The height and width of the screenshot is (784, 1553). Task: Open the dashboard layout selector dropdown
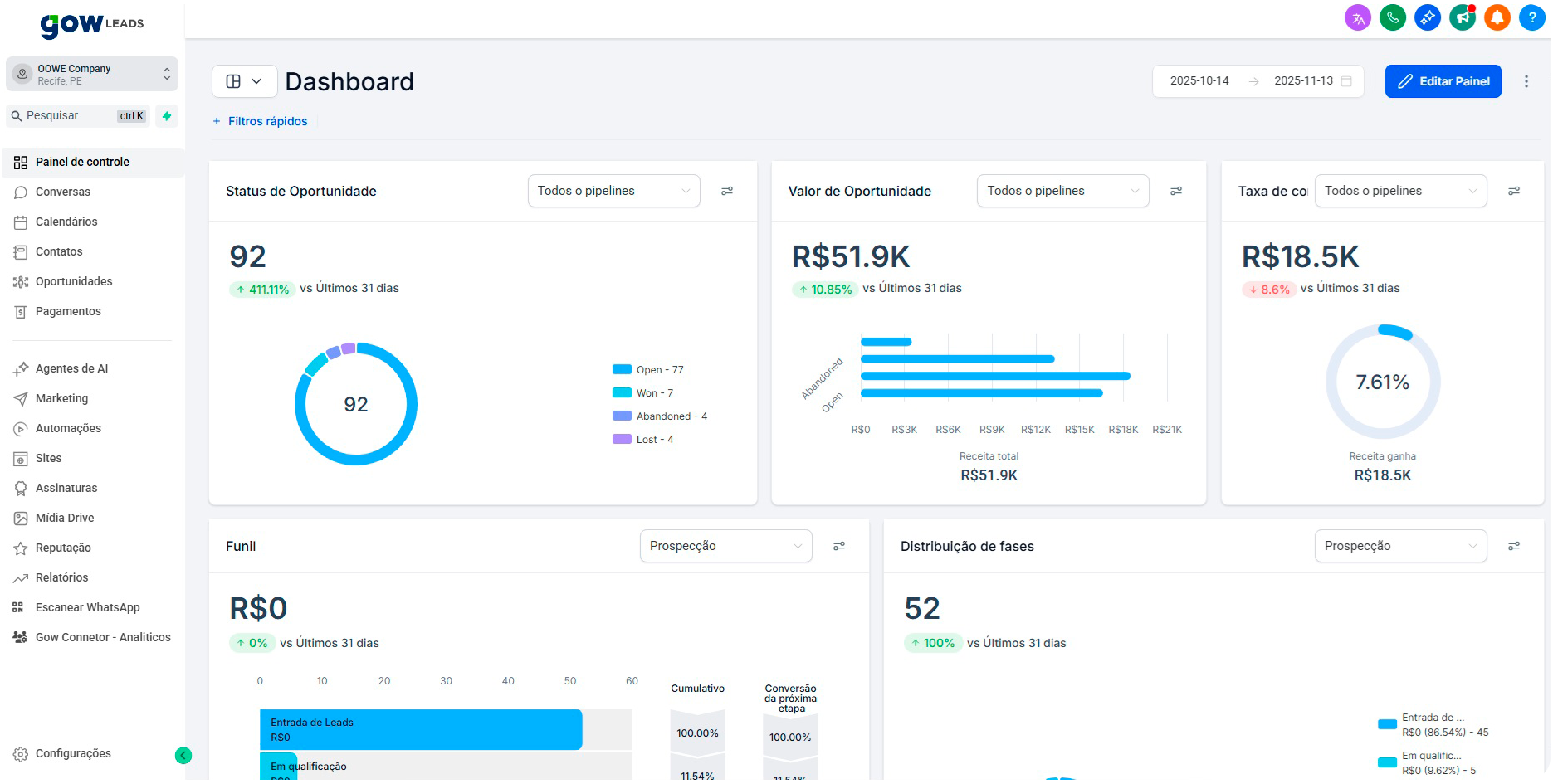[244, 81]
